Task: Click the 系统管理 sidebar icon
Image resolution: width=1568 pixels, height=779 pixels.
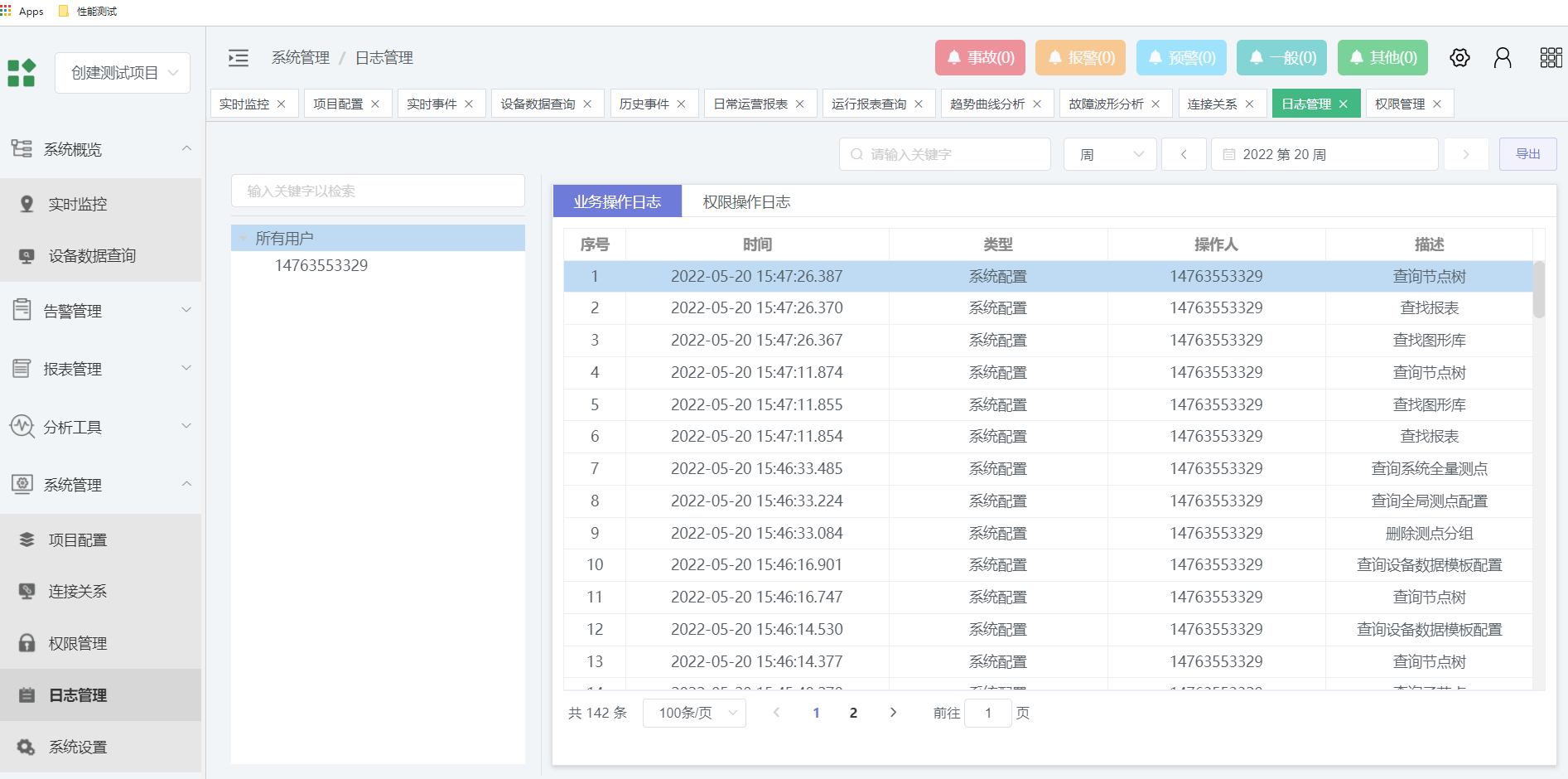Action: coord(22,484)
